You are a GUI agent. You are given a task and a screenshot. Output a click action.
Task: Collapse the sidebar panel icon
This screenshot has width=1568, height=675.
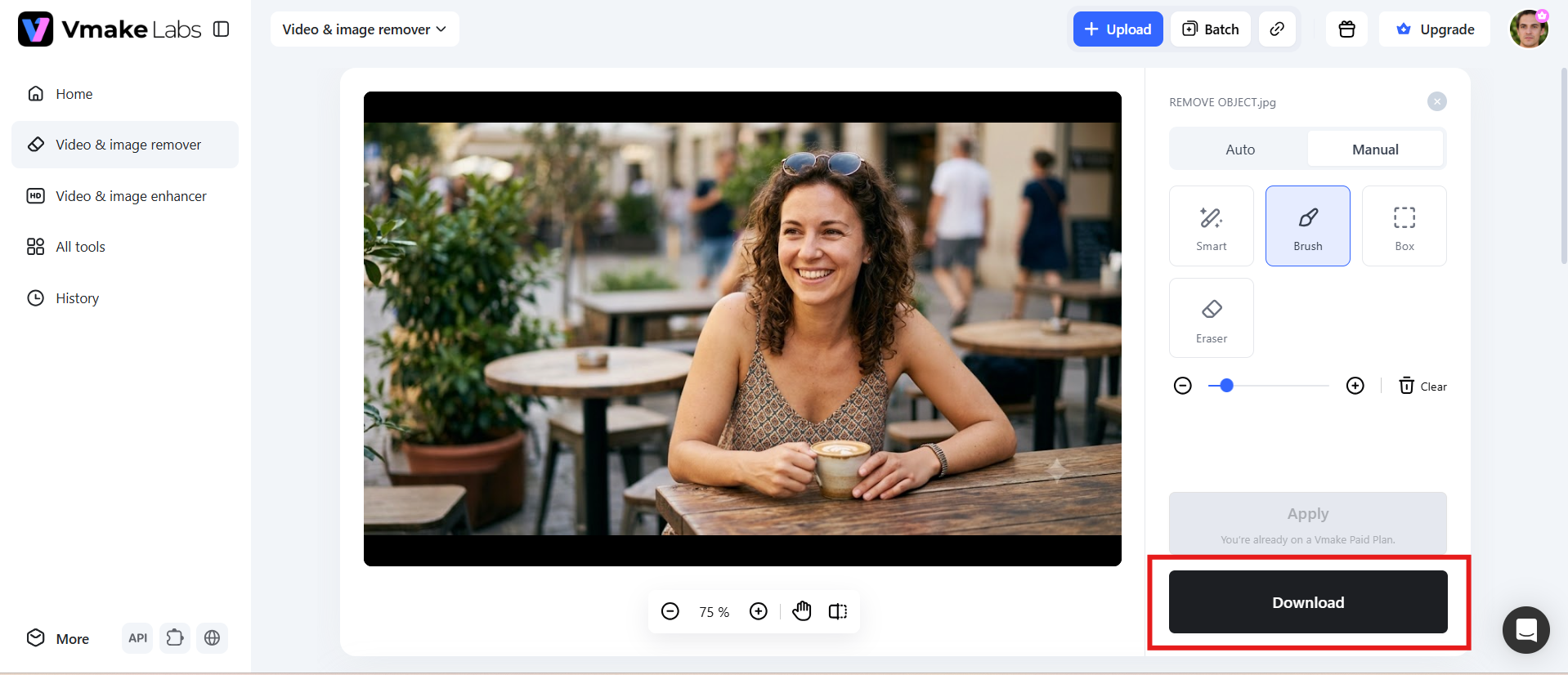click(x=221, y=29)
